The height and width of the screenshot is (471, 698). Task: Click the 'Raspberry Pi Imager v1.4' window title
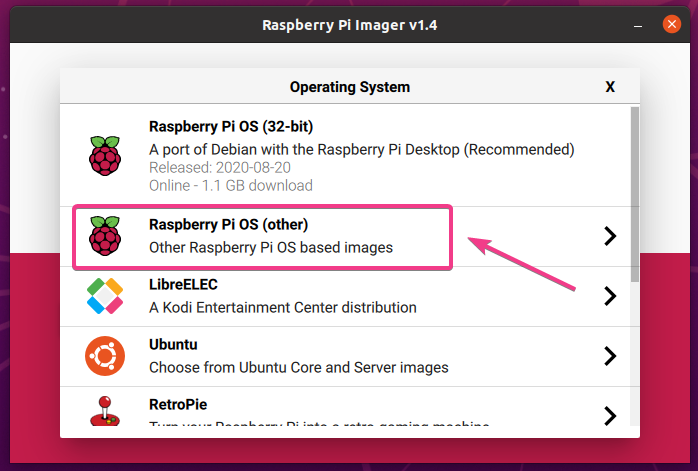point(349,25)
